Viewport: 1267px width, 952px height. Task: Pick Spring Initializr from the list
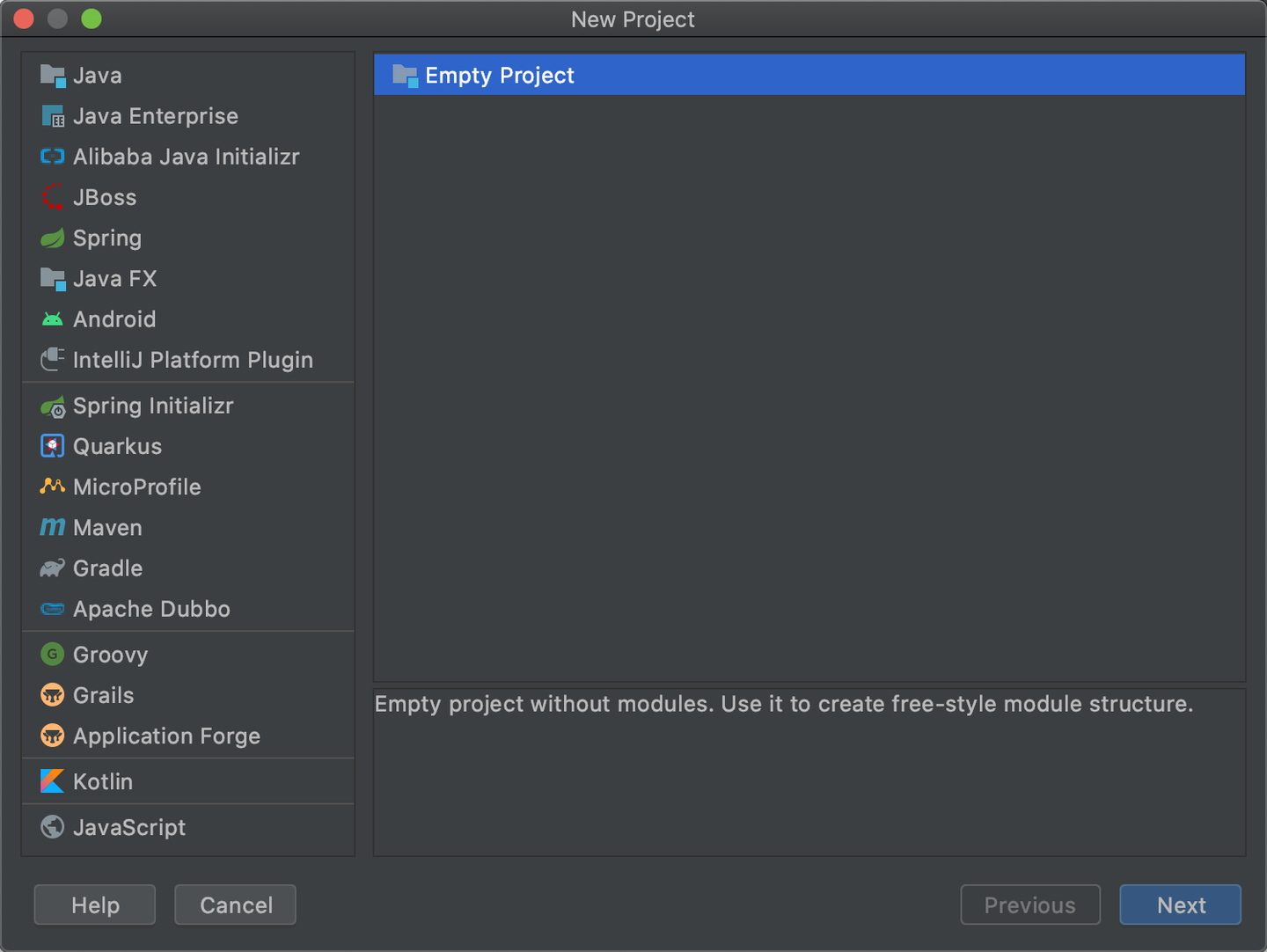pyautogui.click(x=153, y=406)
